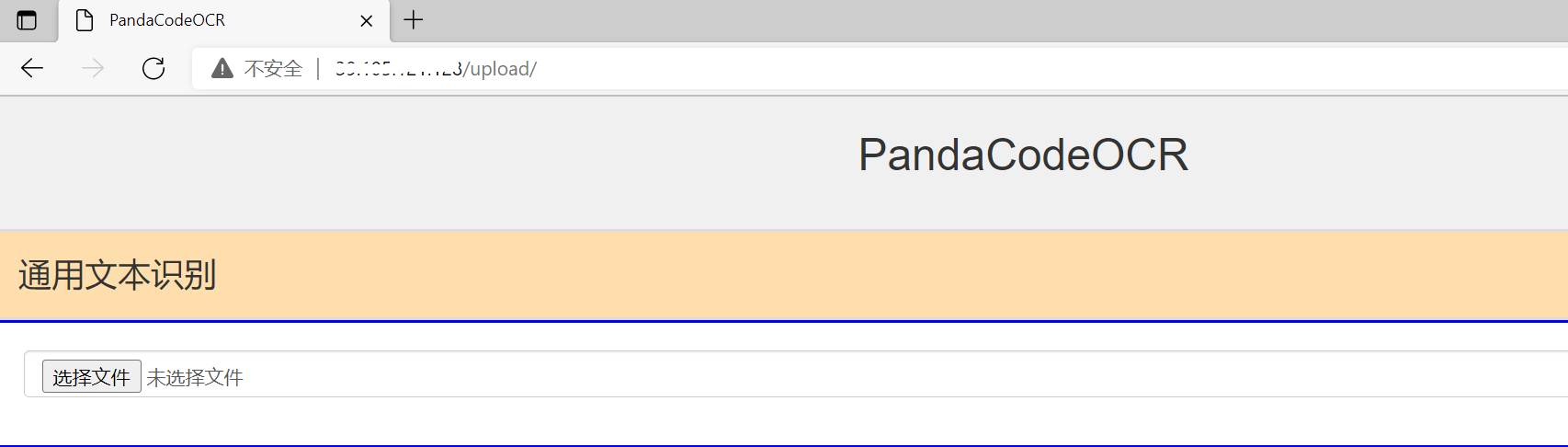Choose a file with 选择文件 button
1568x447 pixels.
pyautogui.click(x=92, y=376)
